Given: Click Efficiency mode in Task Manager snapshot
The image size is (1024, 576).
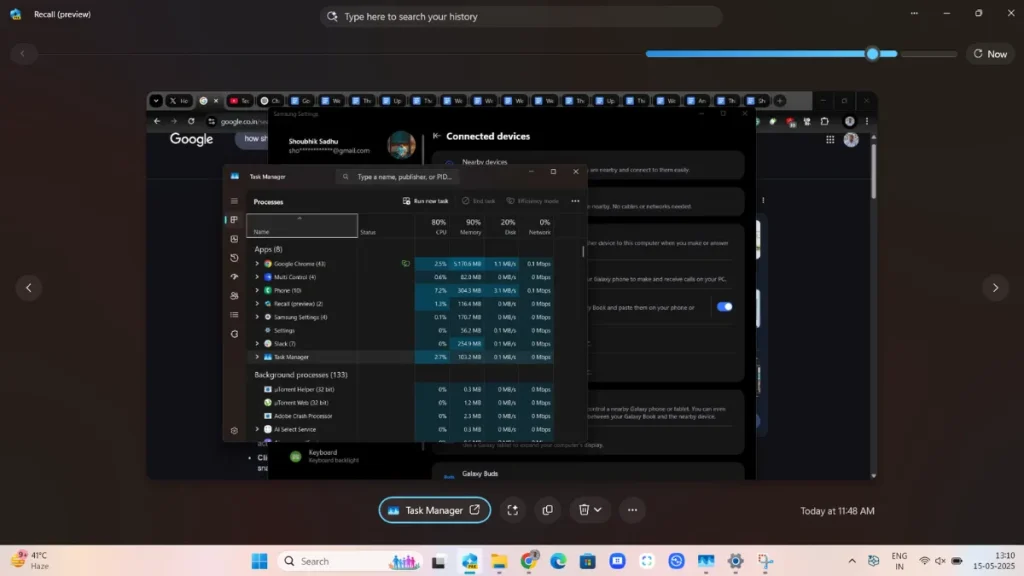Looking at the screenshot, I should [533, 201].
